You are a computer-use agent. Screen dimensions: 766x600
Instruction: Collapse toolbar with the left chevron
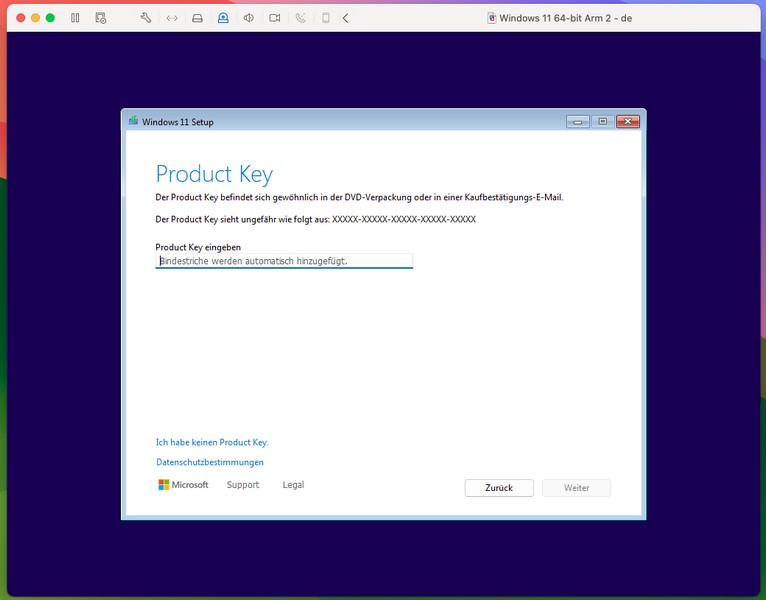tap(345, 18)
